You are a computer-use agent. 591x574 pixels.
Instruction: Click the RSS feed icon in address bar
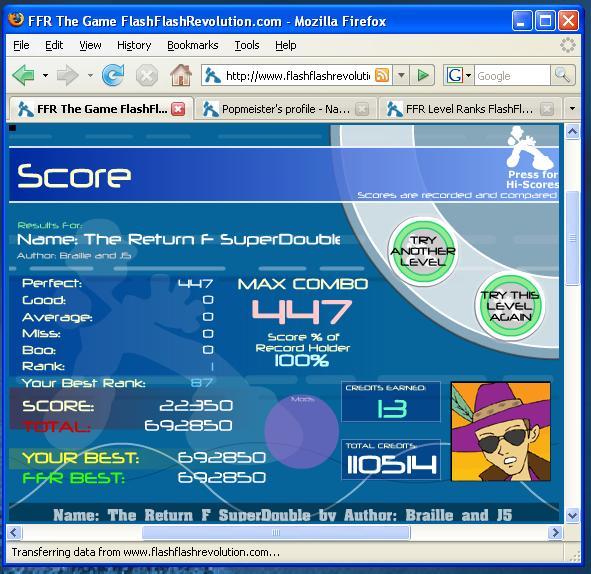click(381, 75)
